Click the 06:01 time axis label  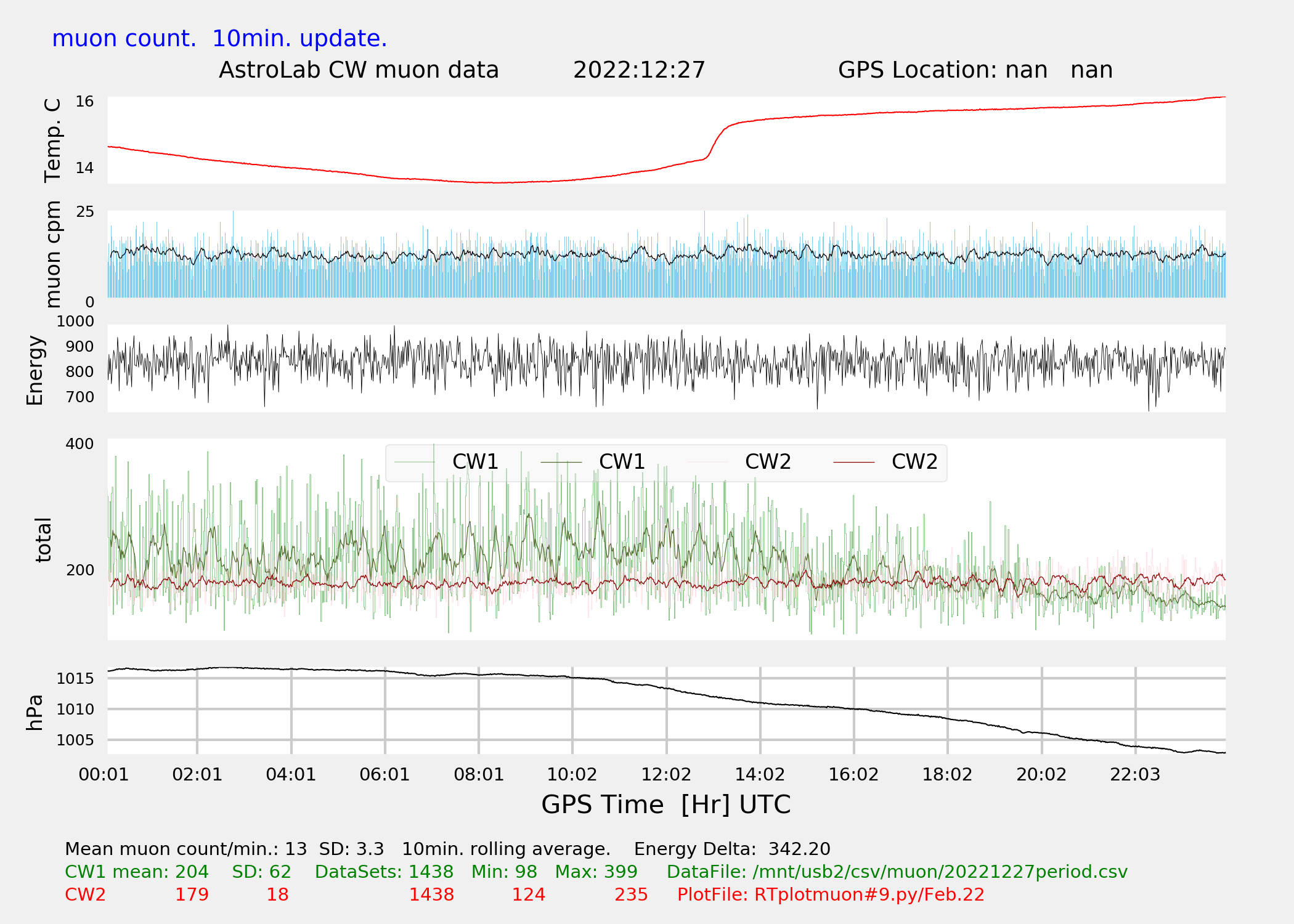[x=385, y=774]
